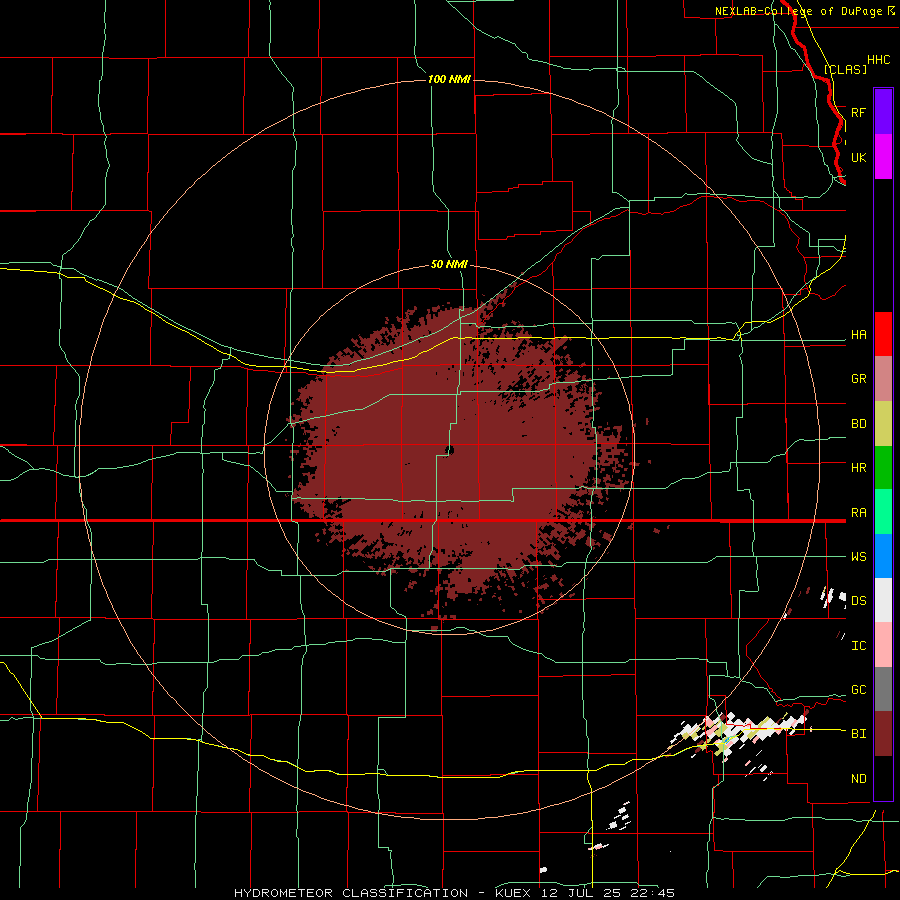Viewport: 900px width, 900px height.
Task: Click the "100 NMI" range ring label
Action: tap(449, 79)
